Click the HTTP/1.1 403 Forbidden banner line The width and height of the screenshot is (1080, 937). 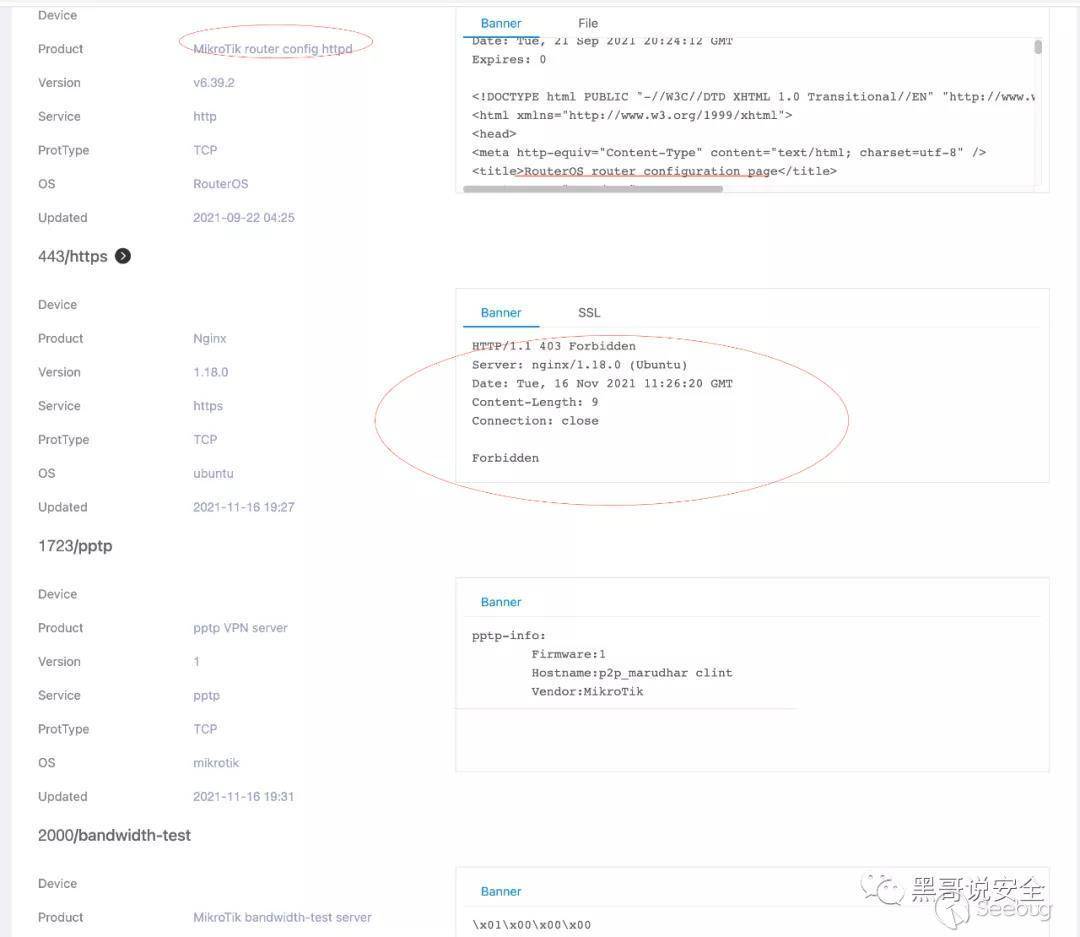[554, 346]
